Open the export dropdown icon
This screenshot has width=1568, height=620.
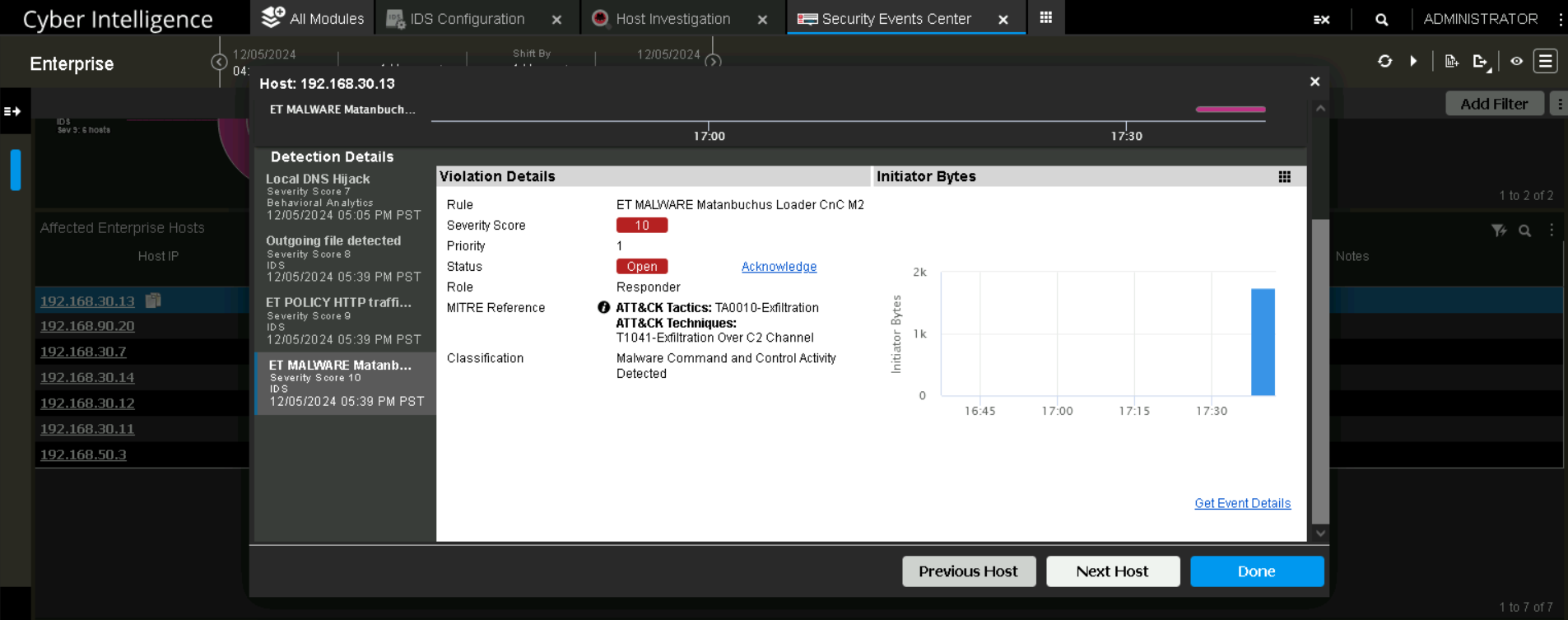coord(1482,62)
